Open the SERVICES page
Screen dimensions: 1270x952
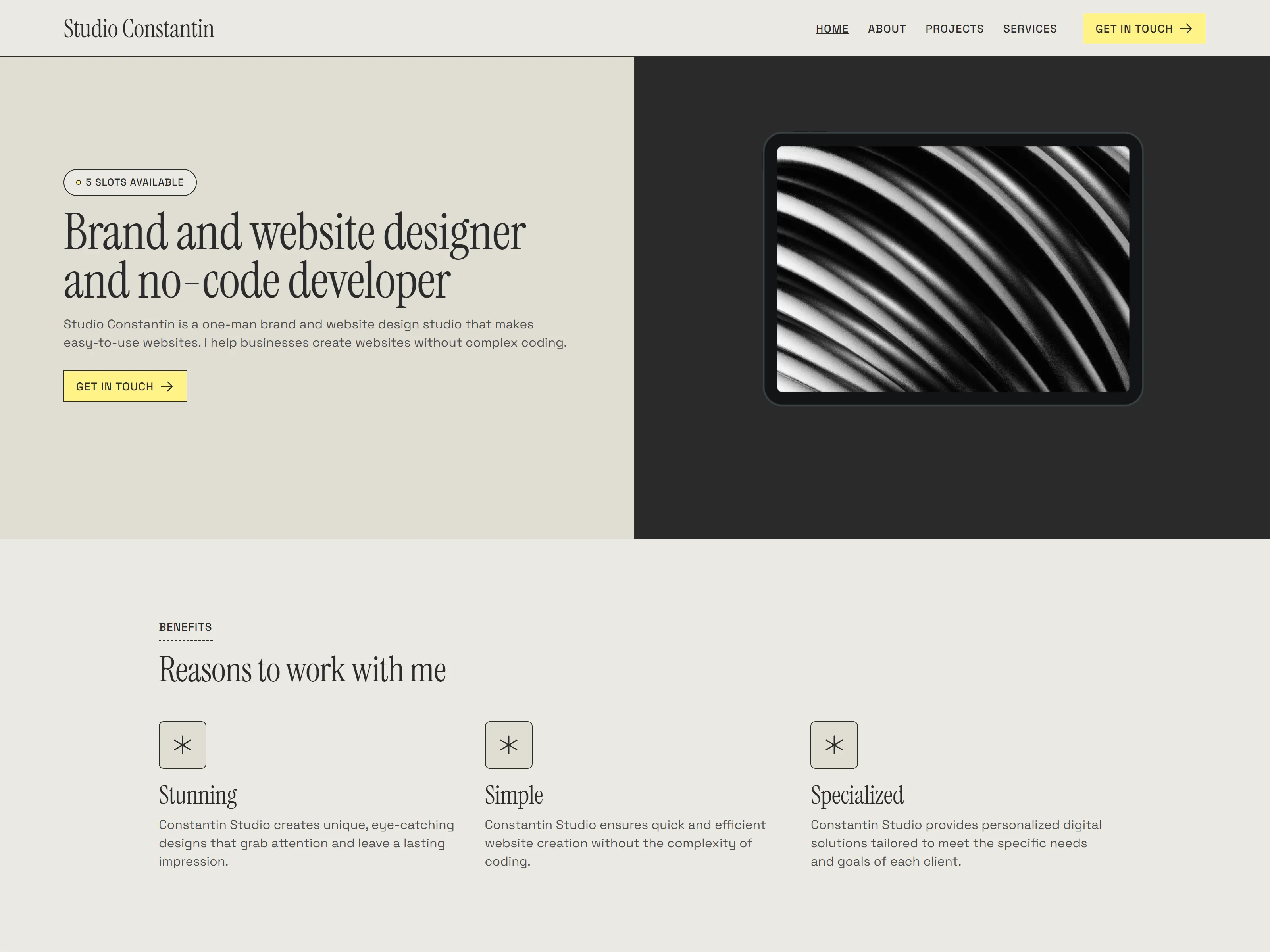1029,29
